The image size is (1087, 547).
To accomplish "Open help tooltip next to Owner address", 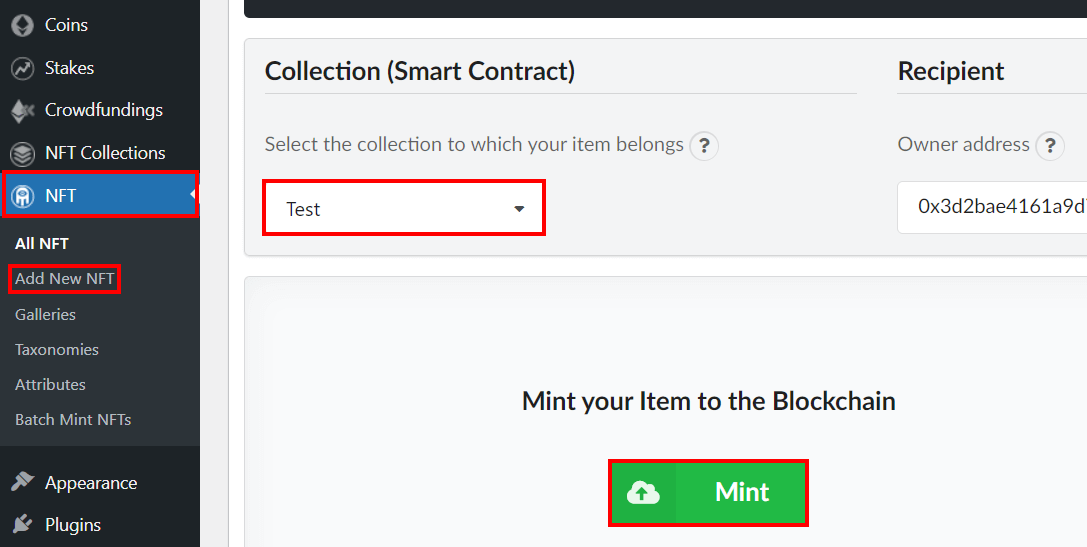I will click(1050, 146).
